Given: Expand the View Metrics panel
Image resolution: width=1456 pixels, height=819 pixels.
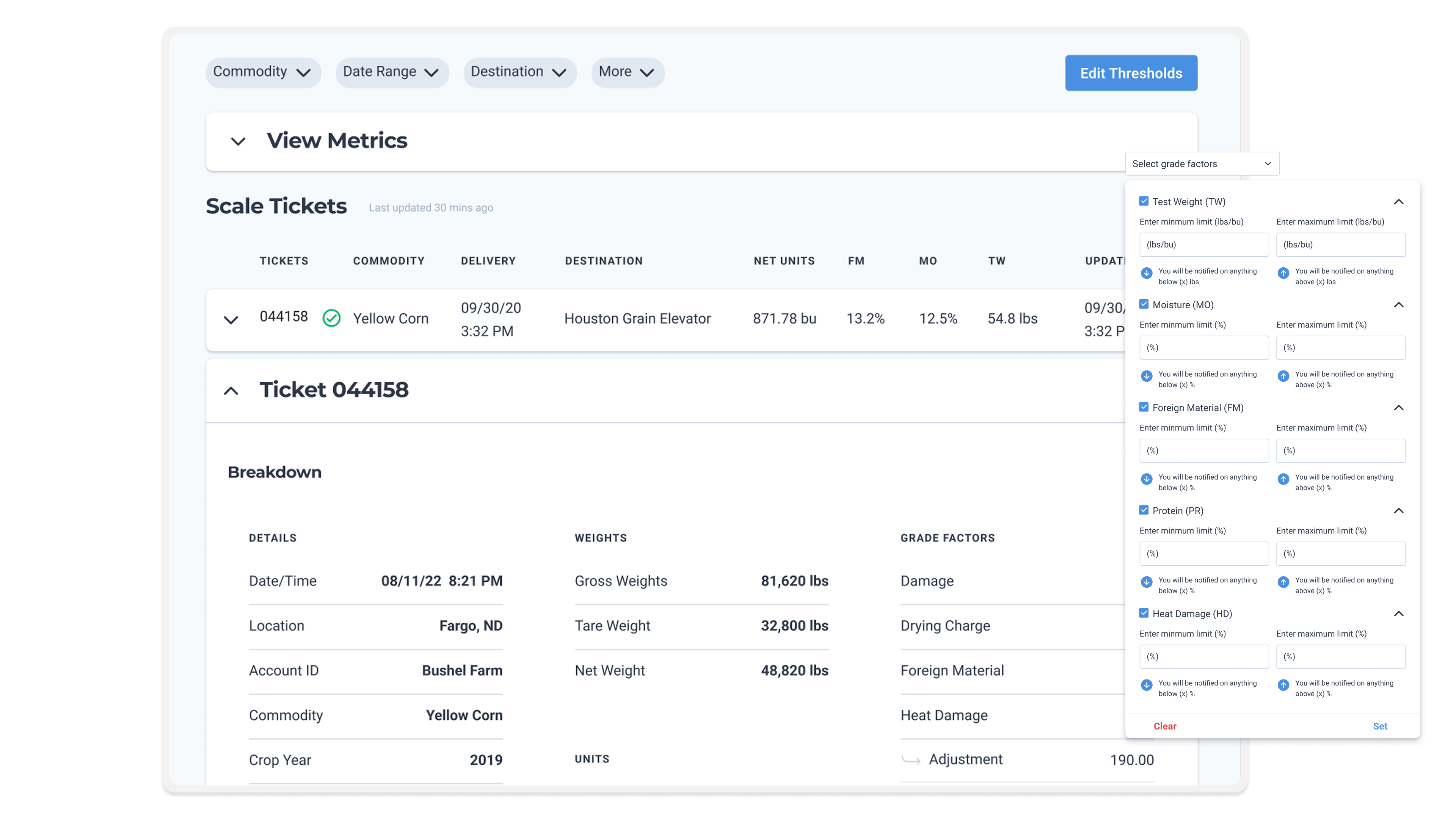Looking at the screenshot, I should 238,141.
